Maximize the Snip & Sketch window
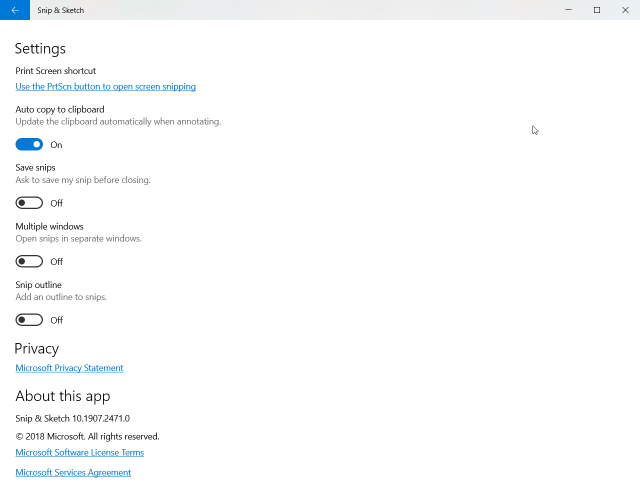Viewport: 640px width, 500px height. click(597, 10)
